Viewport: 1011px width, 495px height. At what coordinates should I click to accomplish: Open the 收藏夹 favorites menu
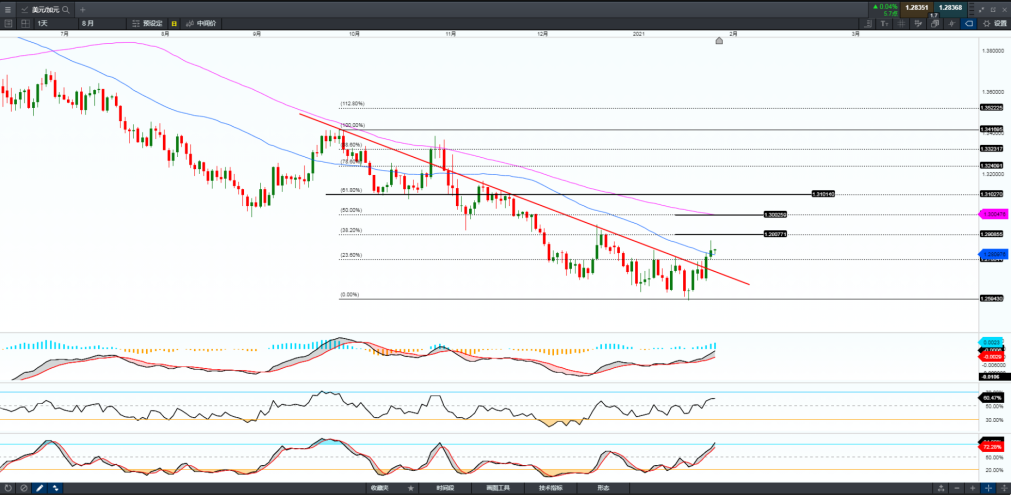(378, 489)
